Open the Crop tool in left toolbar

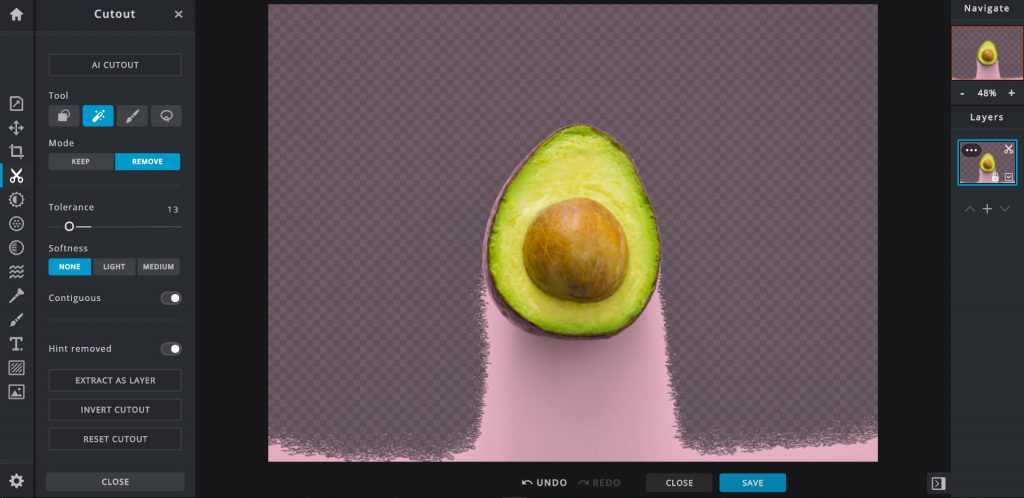pyautogui.click(x=16, y=152)
